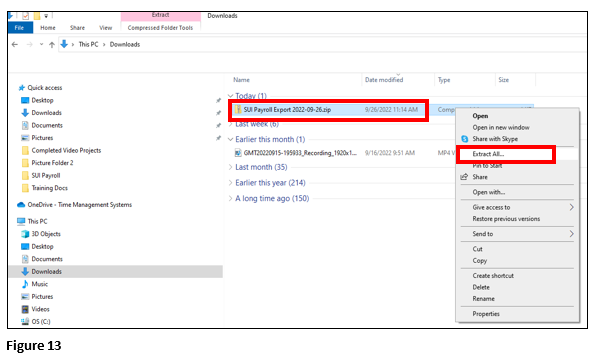
Task: Choose Copy in context menu
Action: pos(479,260)
